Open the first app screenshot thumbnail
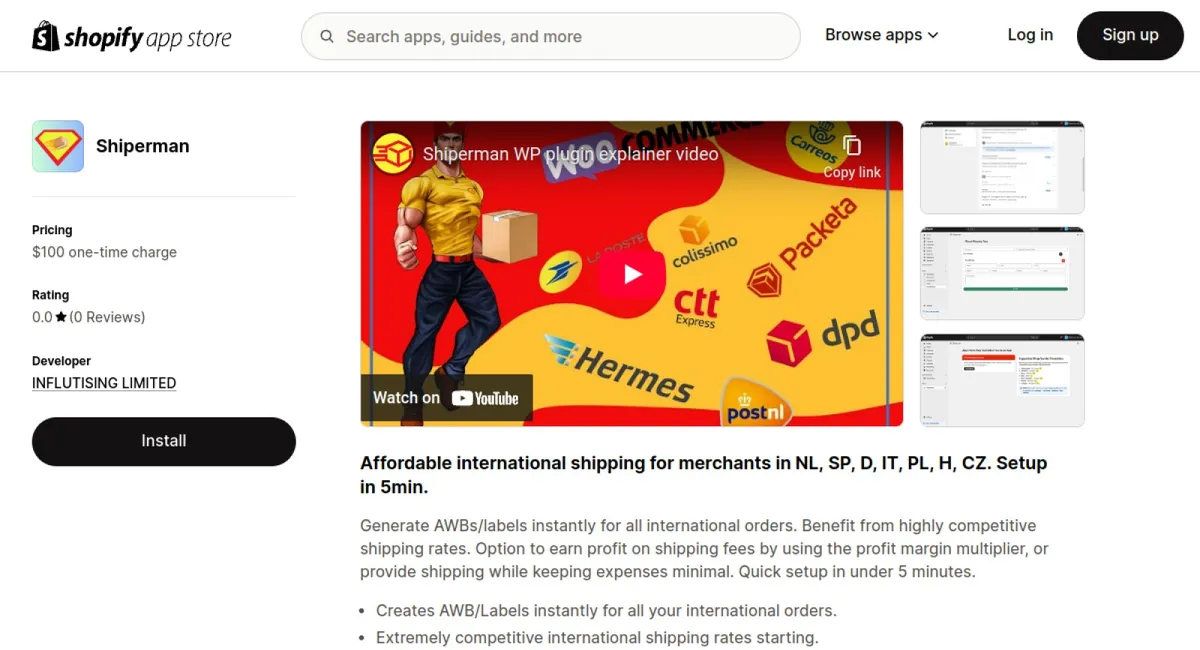The width and height of the screenshot is (1200, 650). coord(1002,167)
